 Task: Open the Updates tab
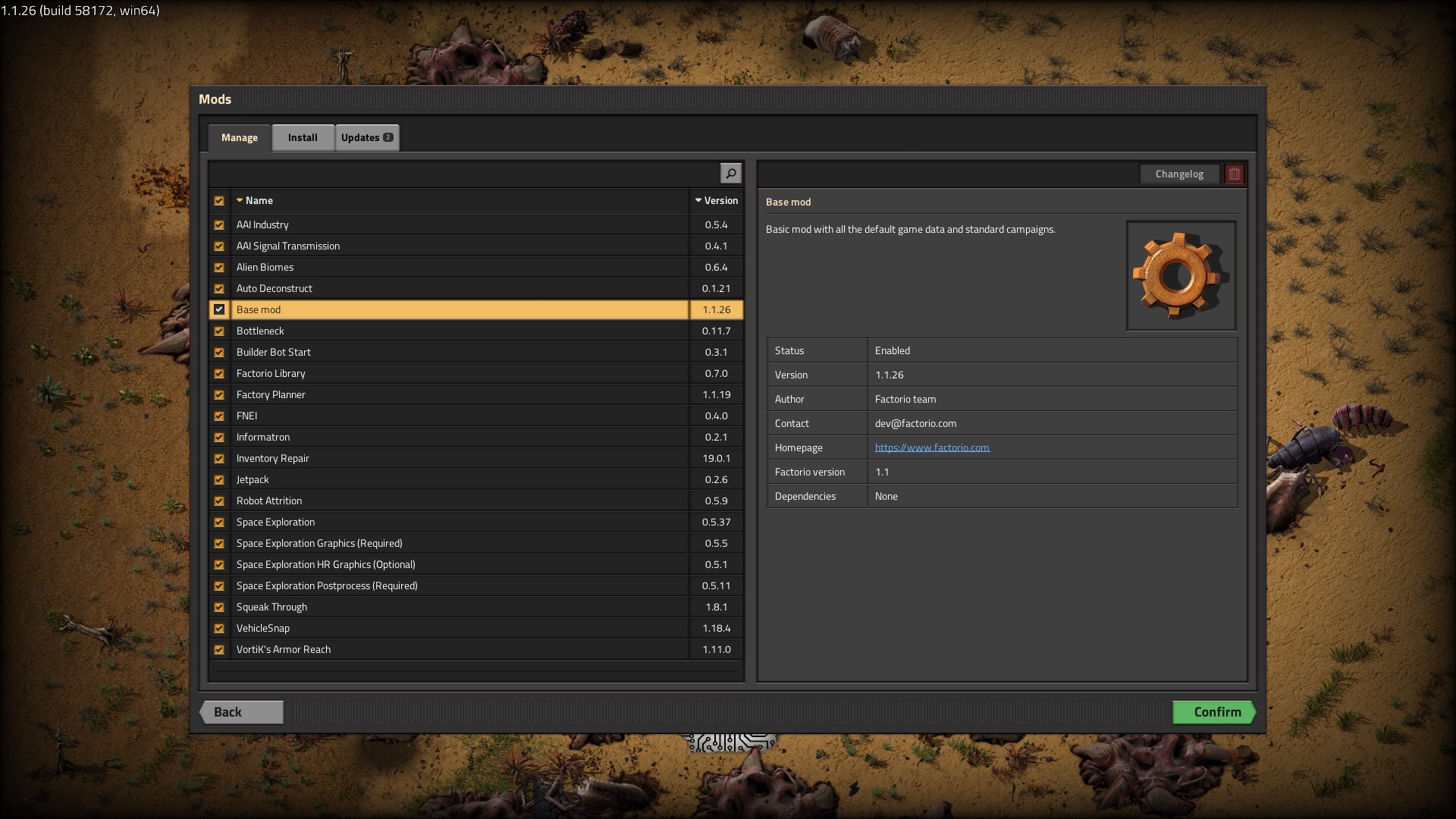coord(367,136)
